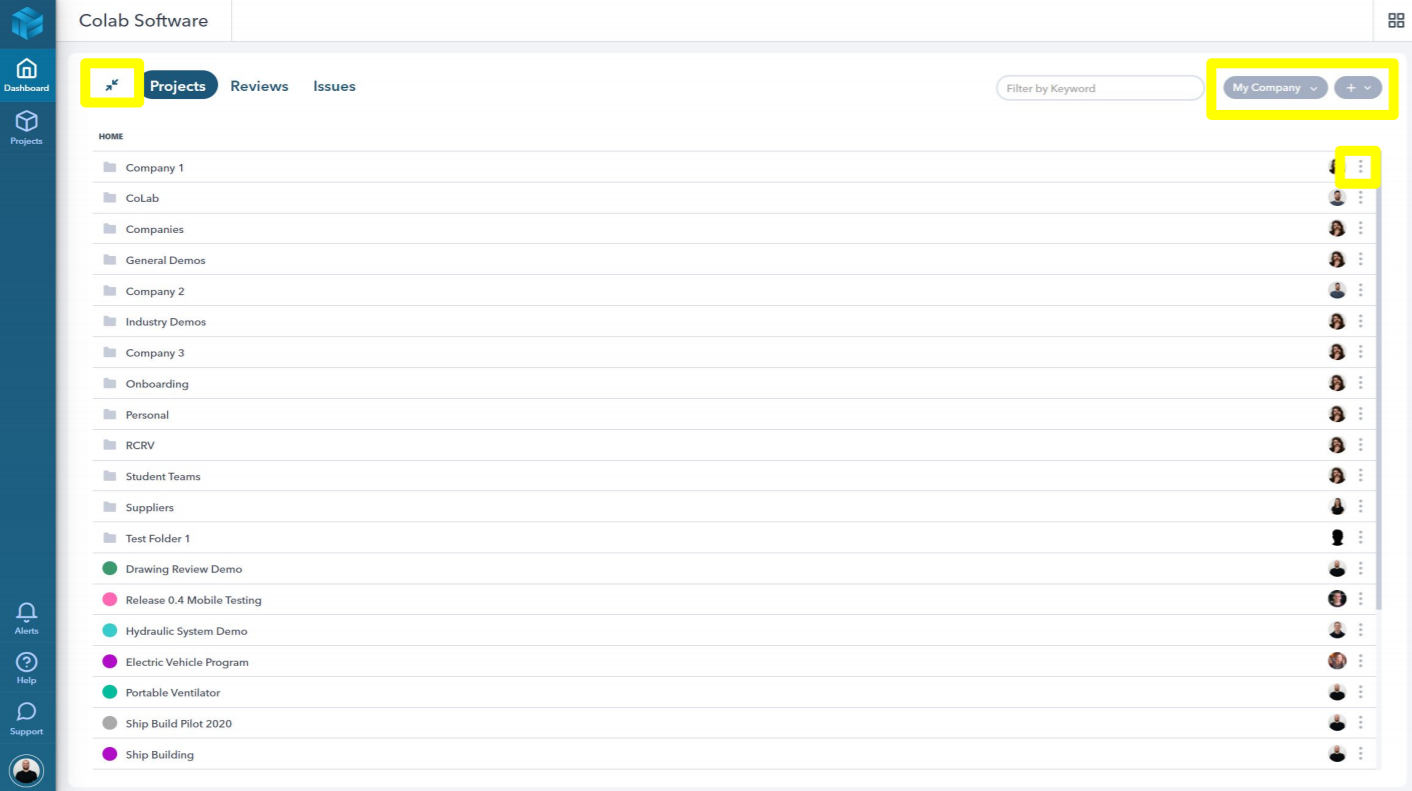The width and height of the screenshot is (1412, 791).
Task: Click the gray dot of Ship Build Pilot 2020
Action: tap(110, 723)
